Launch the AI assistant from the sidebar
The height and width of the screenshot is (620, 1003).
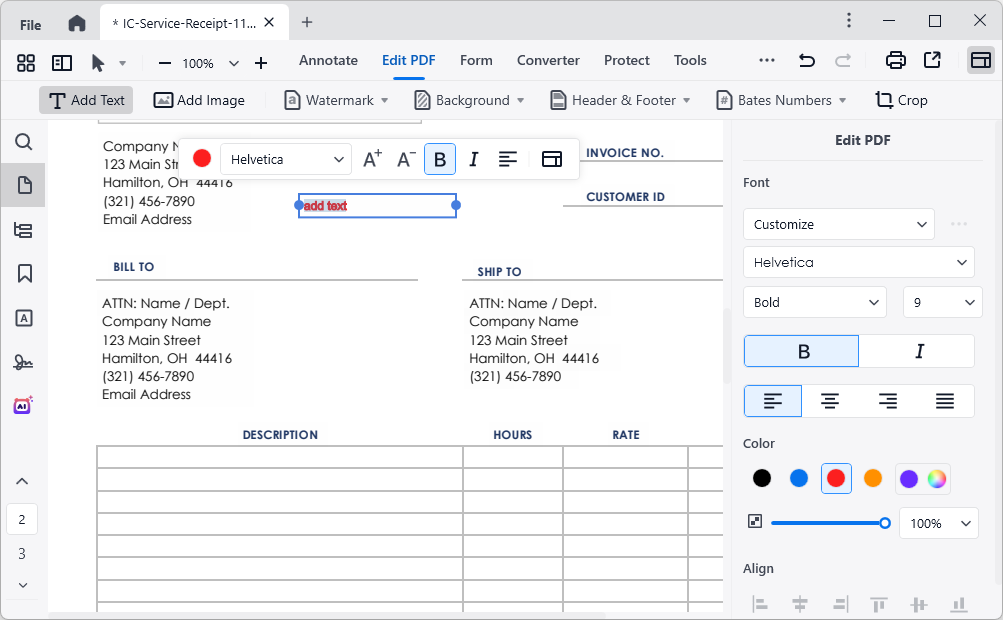[23, 405]
